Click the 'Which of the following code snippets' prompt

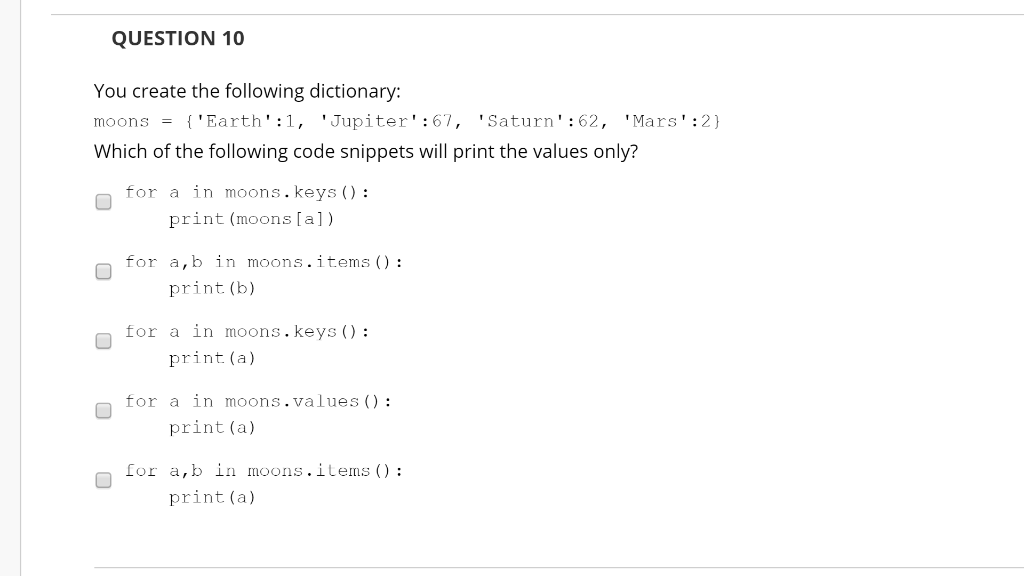pyautogui.click(x=366, y=152)
